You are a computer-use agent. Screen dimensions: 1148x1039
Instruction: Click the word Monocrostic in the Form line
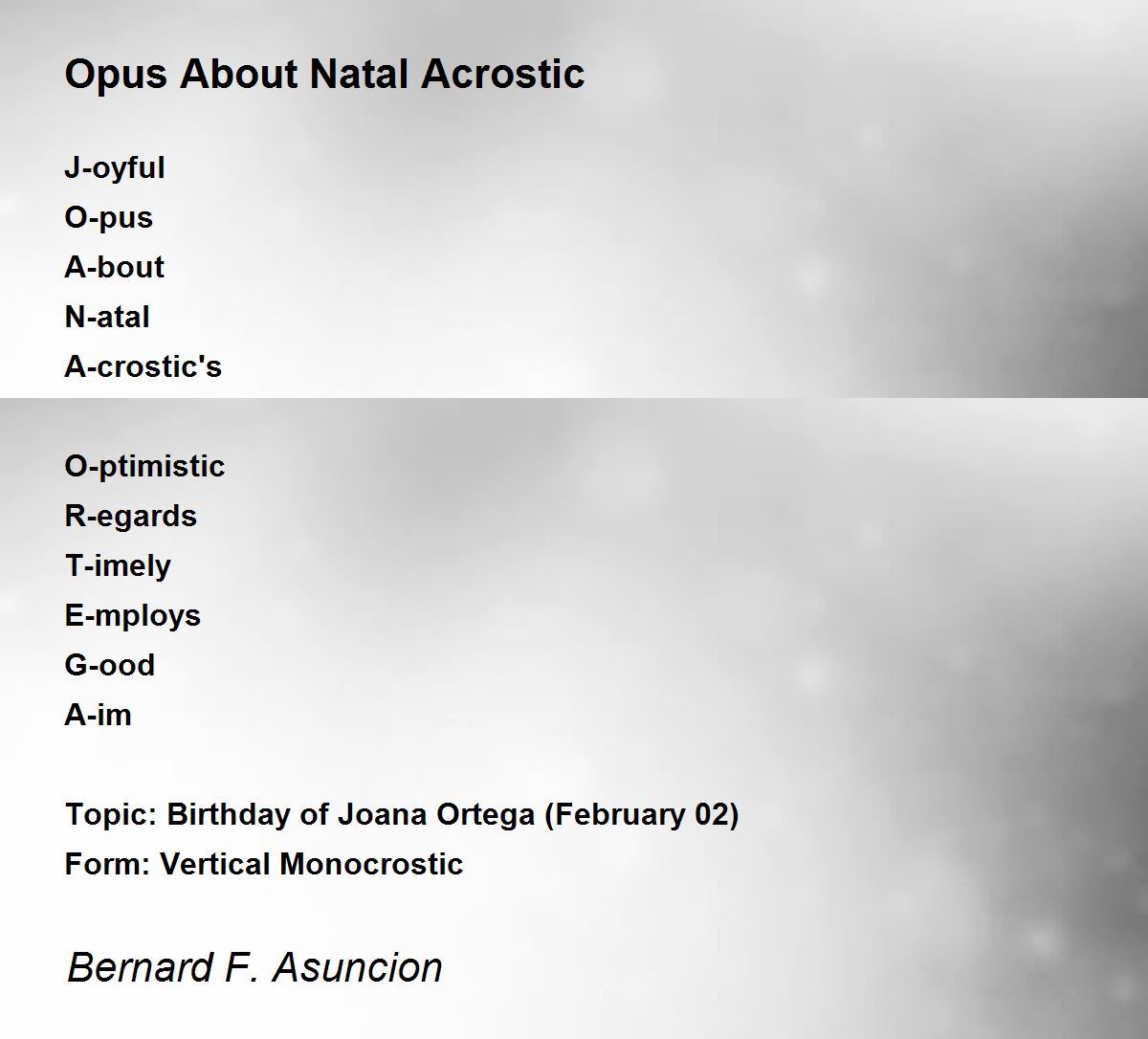tap(372, 864)
